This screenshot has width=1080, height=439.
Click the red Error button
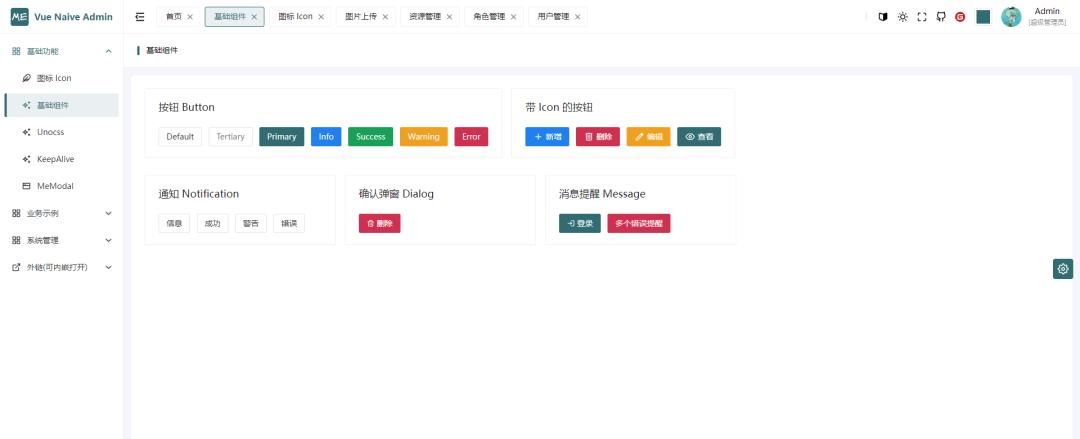[x=471, y=136]
